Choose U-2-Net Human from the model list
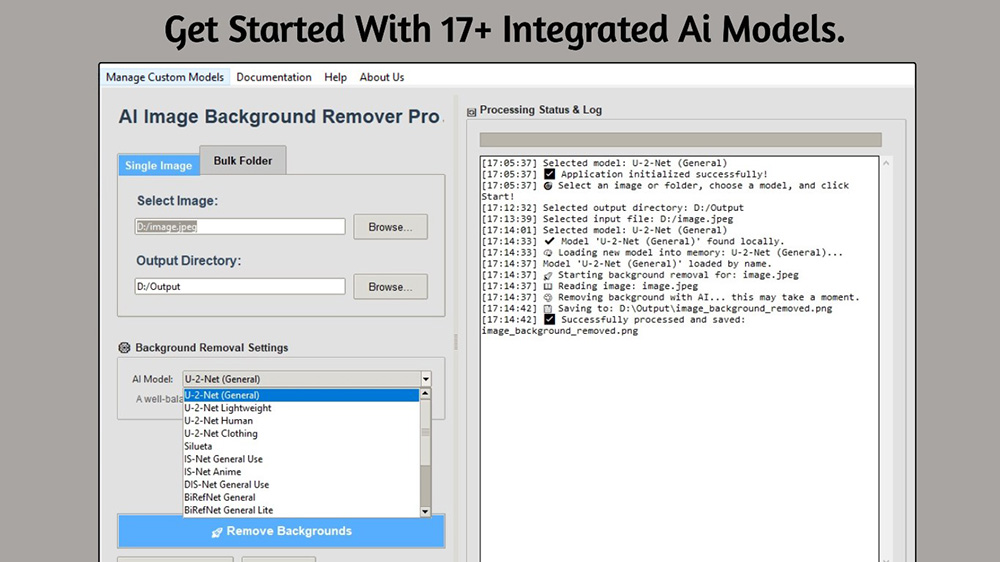 coord(219,421)
